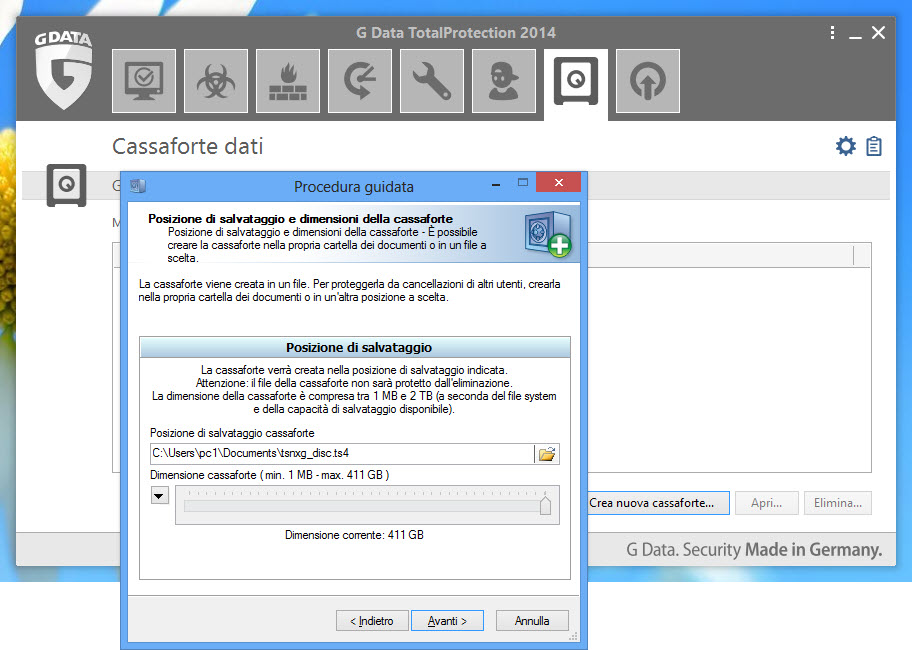
Task: Click the G Data shield logo
Action: tap(63, 70)
